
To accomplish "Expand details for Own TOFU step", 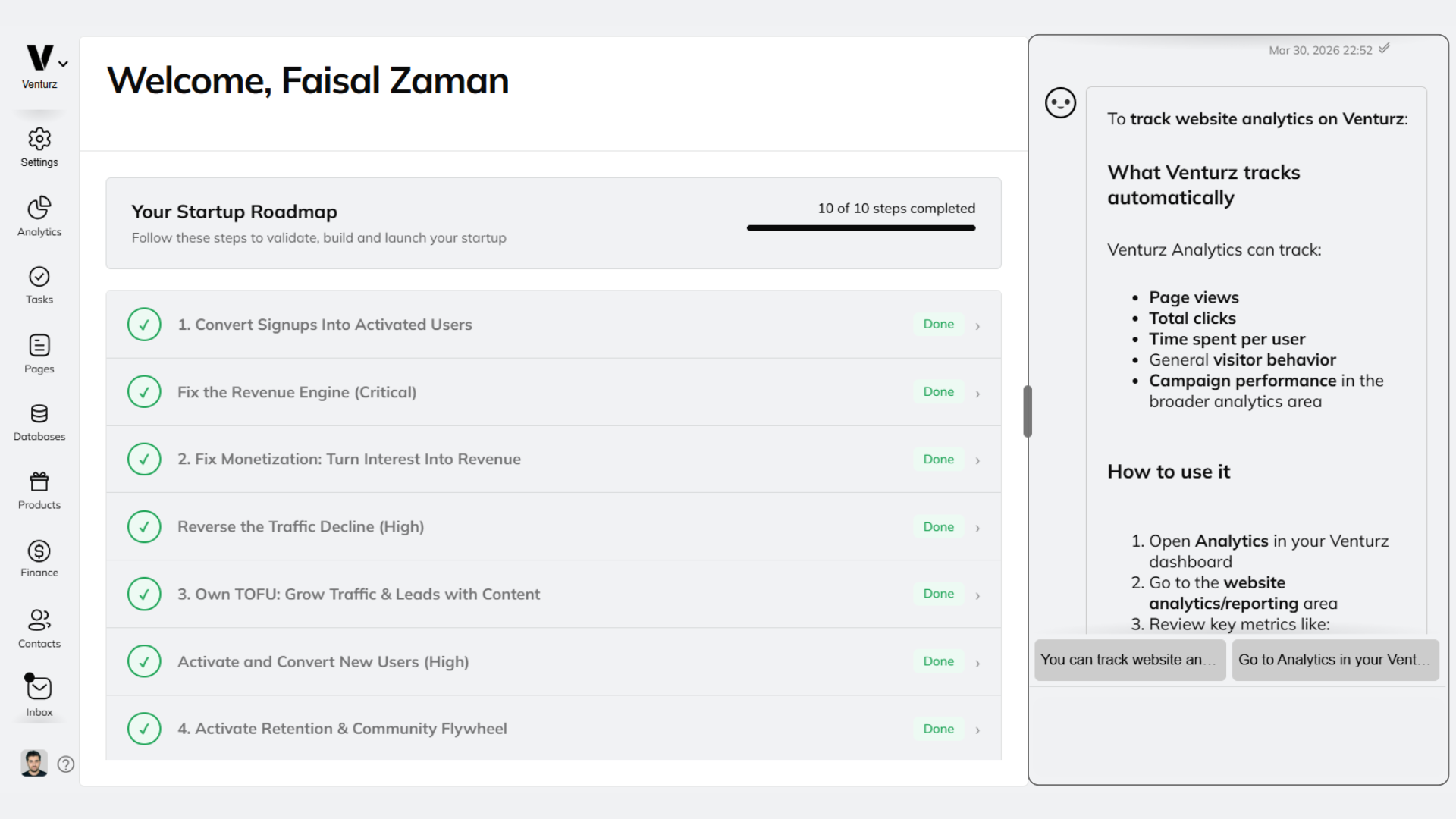I will pos(977,594).
